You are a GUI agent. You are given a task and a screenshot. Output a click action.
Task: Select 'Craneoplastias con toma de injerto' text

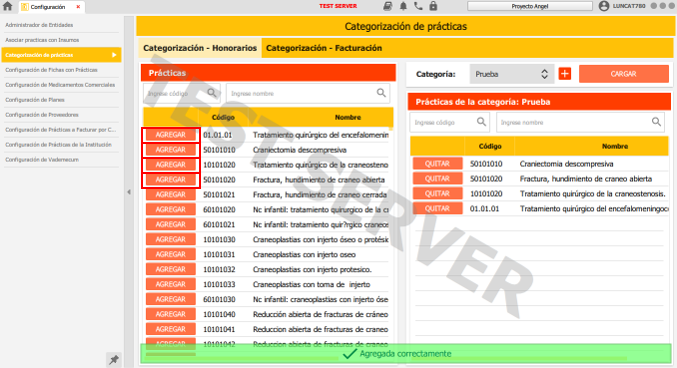[312, 285]
